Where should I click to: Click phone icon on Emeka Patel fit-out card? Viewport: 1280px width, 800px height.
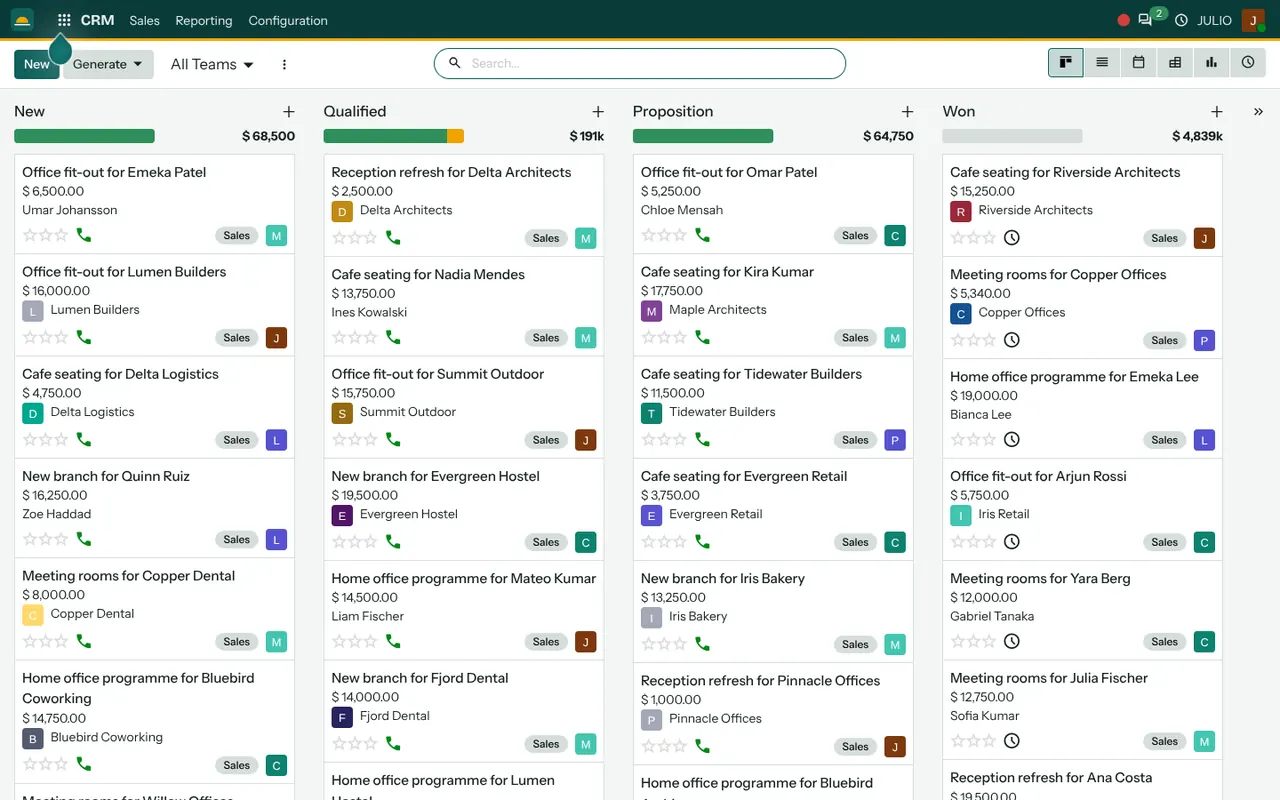tap(84, 235)
